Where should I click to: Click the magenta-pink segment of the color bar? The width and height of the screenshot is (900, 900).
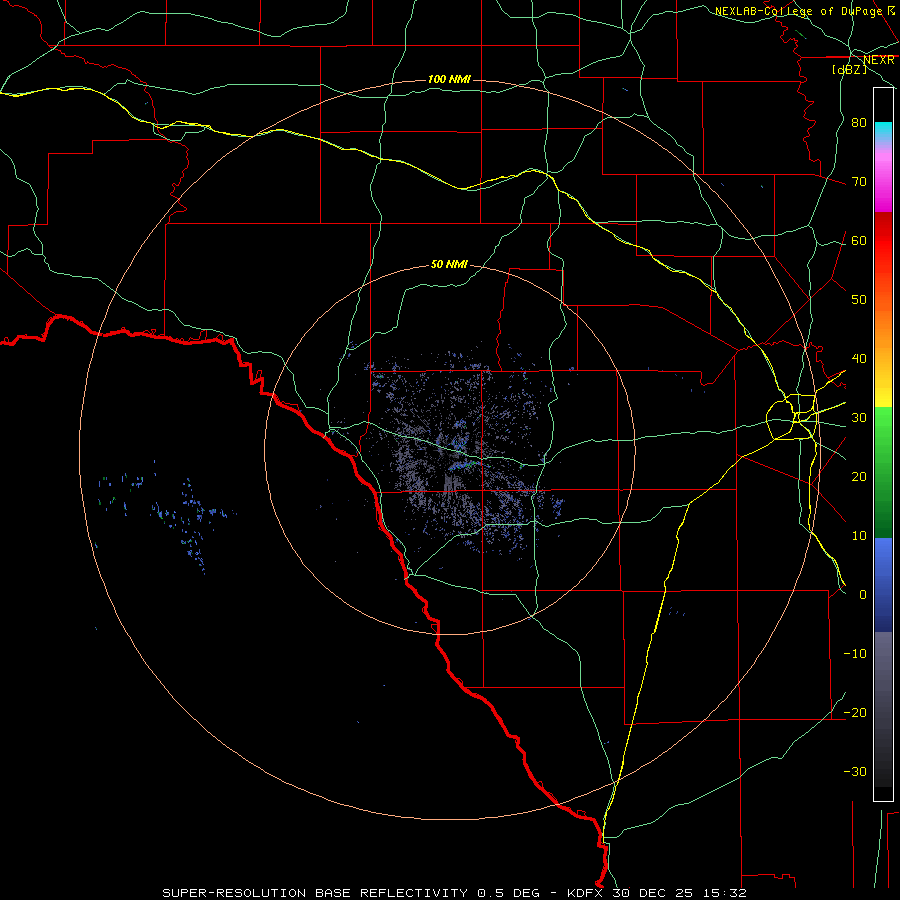coord(883,181)
